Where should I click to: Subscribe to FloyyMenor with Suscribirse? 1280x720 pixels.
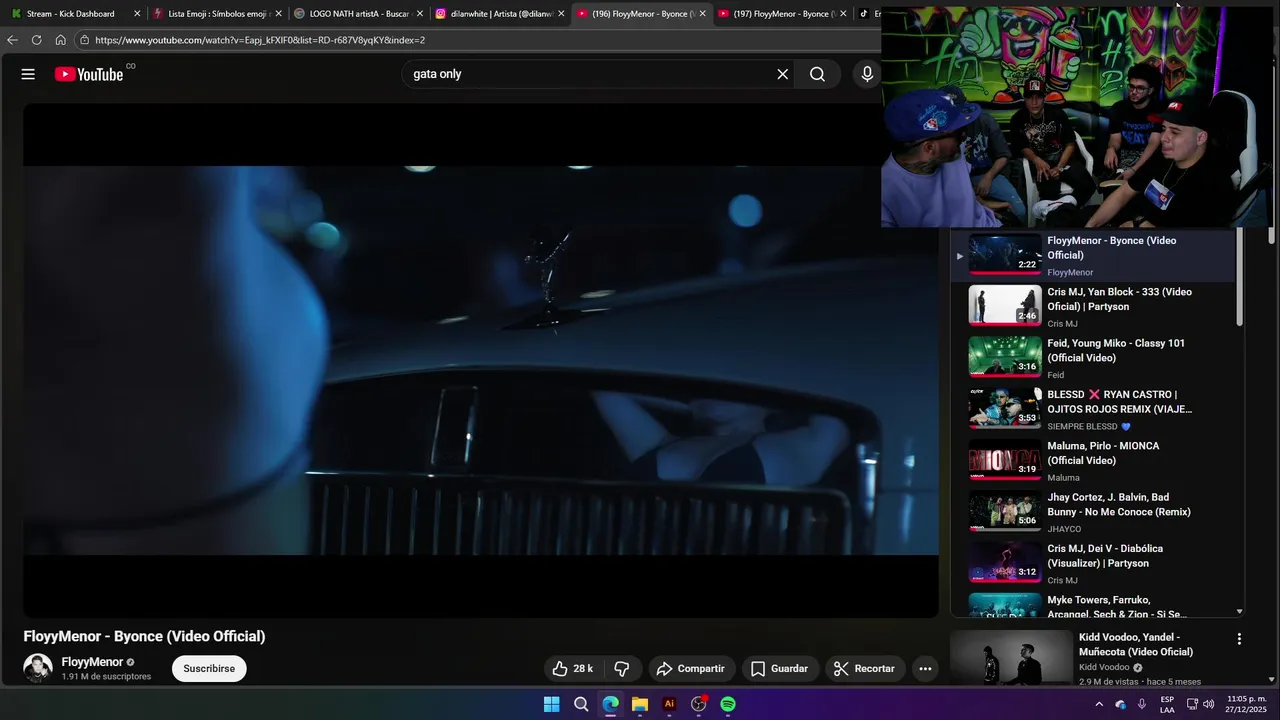pos(209,668)
